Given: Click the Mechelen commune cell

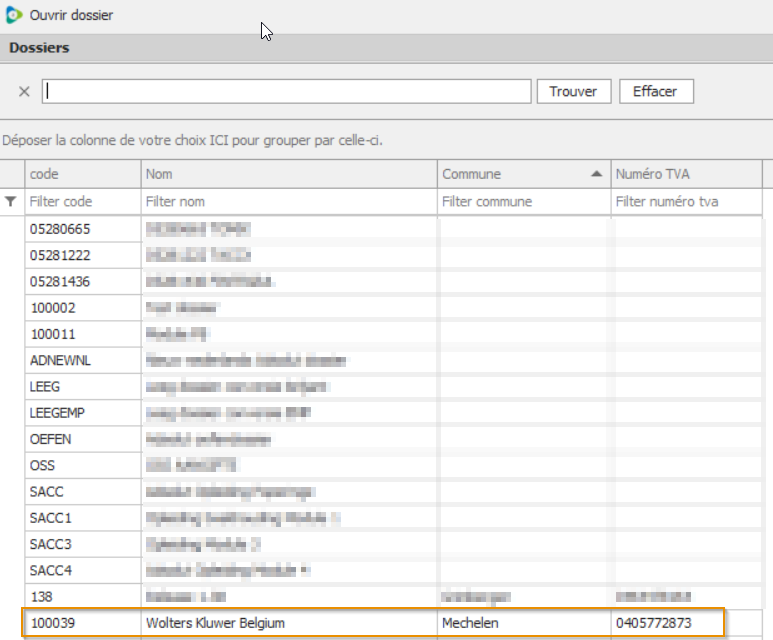Looking at the screenshot, I should (524, 623).
